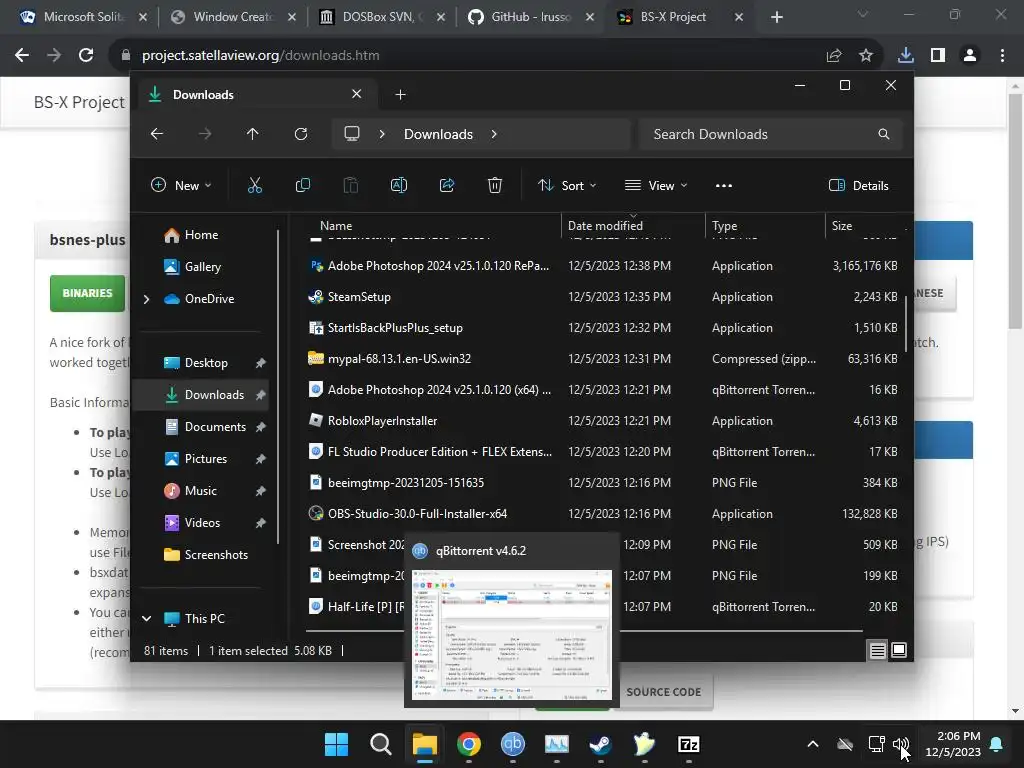Open Chrome tab search chevron

tap(863, 14)
